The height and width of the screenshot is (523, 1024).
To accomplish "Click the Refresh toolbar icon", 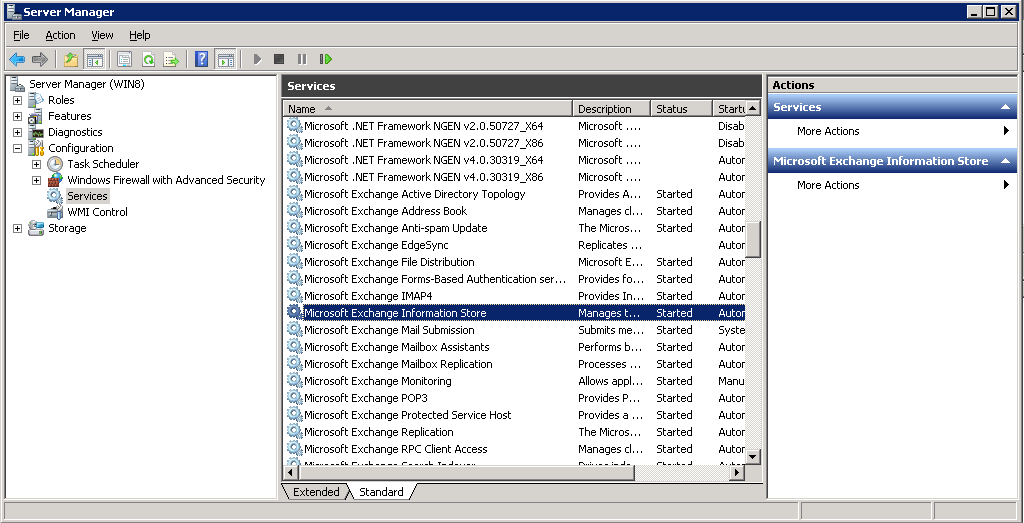I will (x=148, y=59).
